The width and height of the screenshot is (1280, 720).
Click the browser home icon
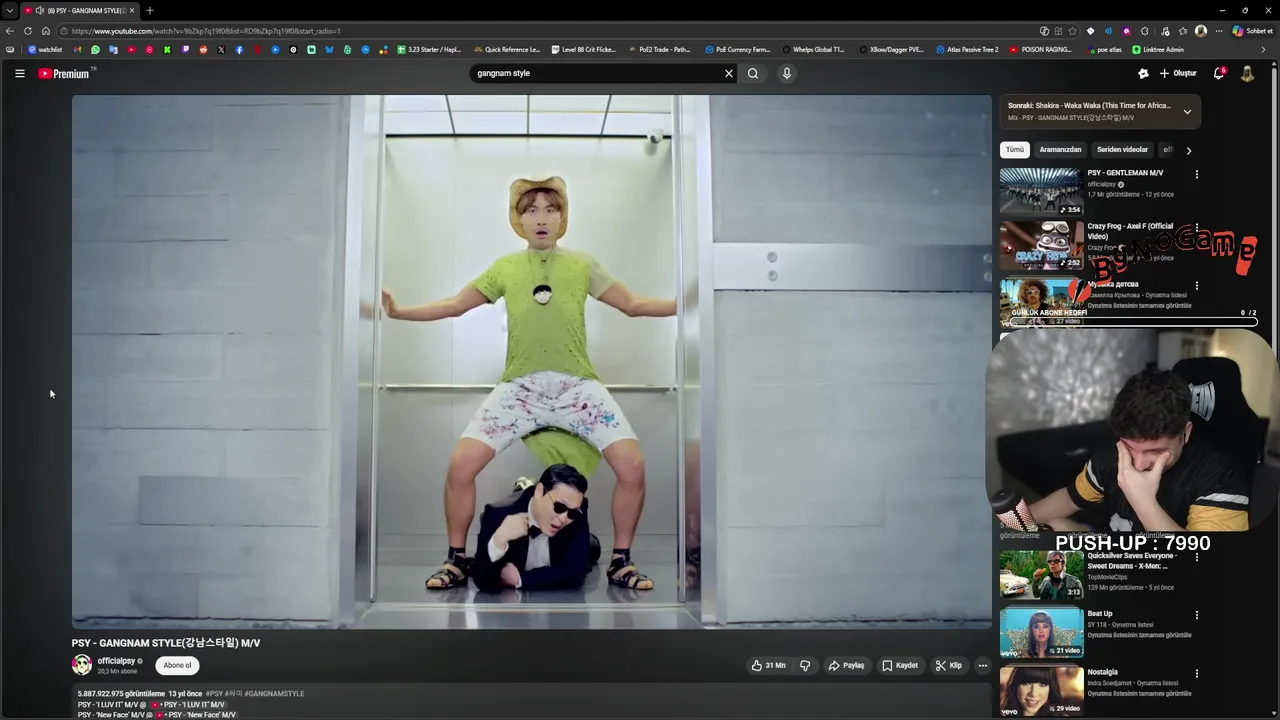[x=46, y=31]
